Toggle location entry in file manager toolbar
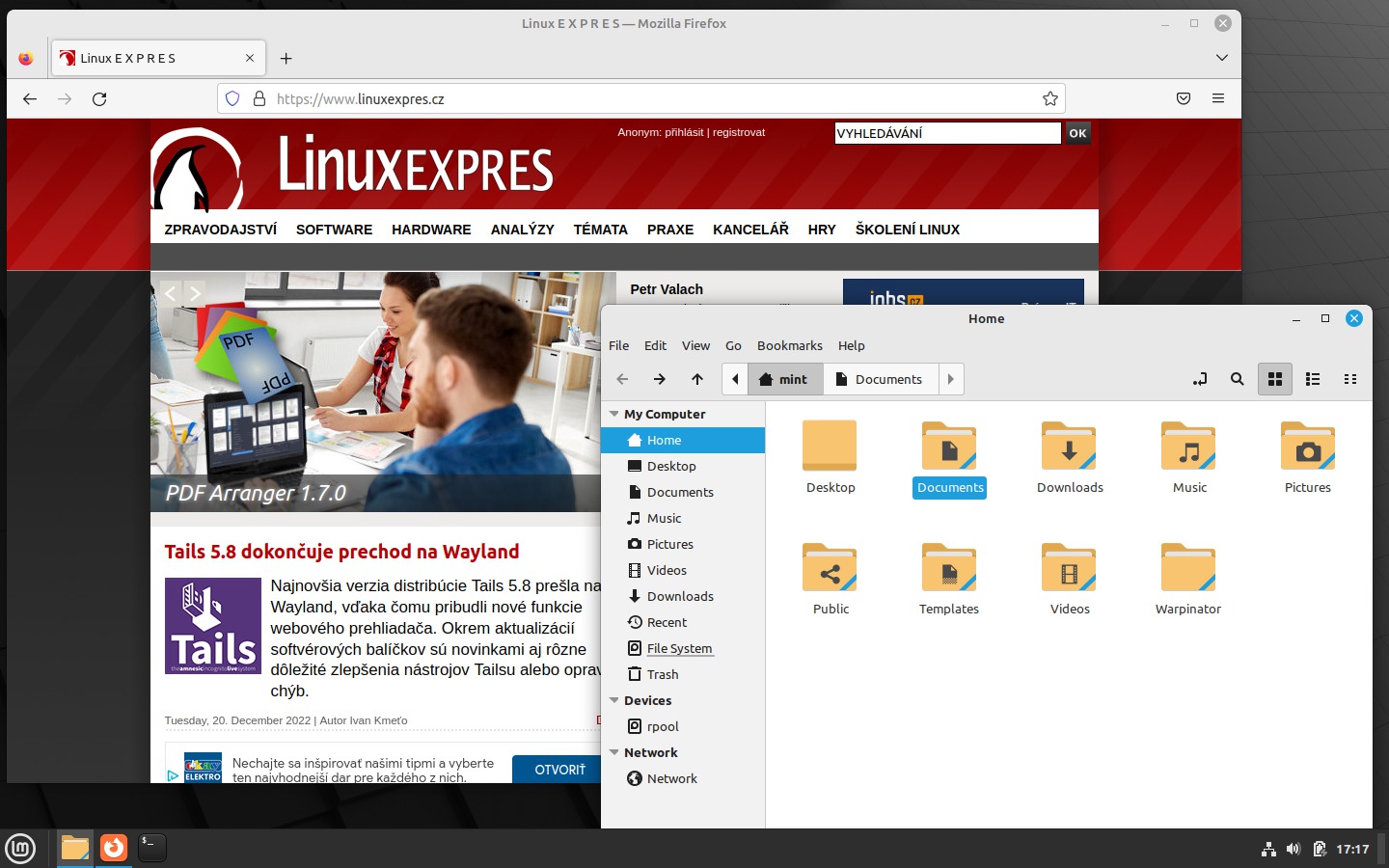Screen dimensions: 1389x868 click(x=1200, y=379)
